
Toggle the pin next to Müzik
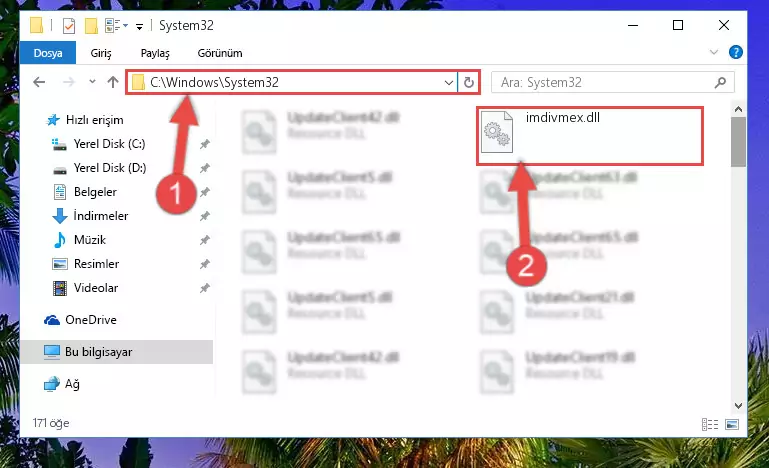coord(205,240)
